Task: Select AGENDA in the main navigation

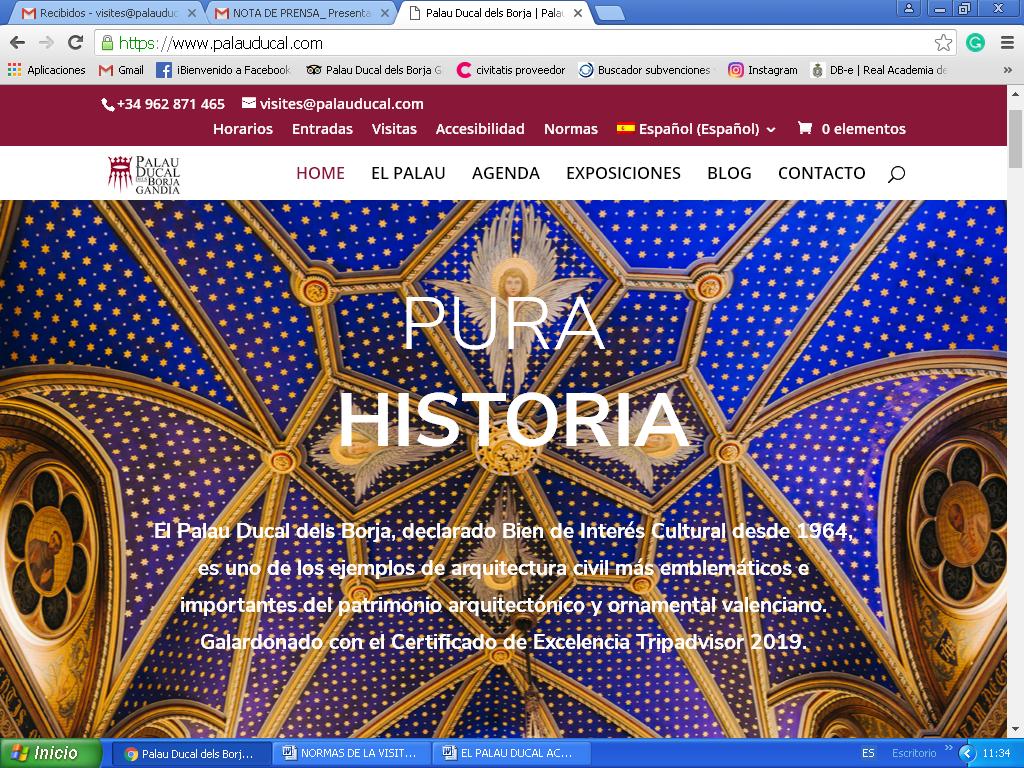Action: (505, 173)
